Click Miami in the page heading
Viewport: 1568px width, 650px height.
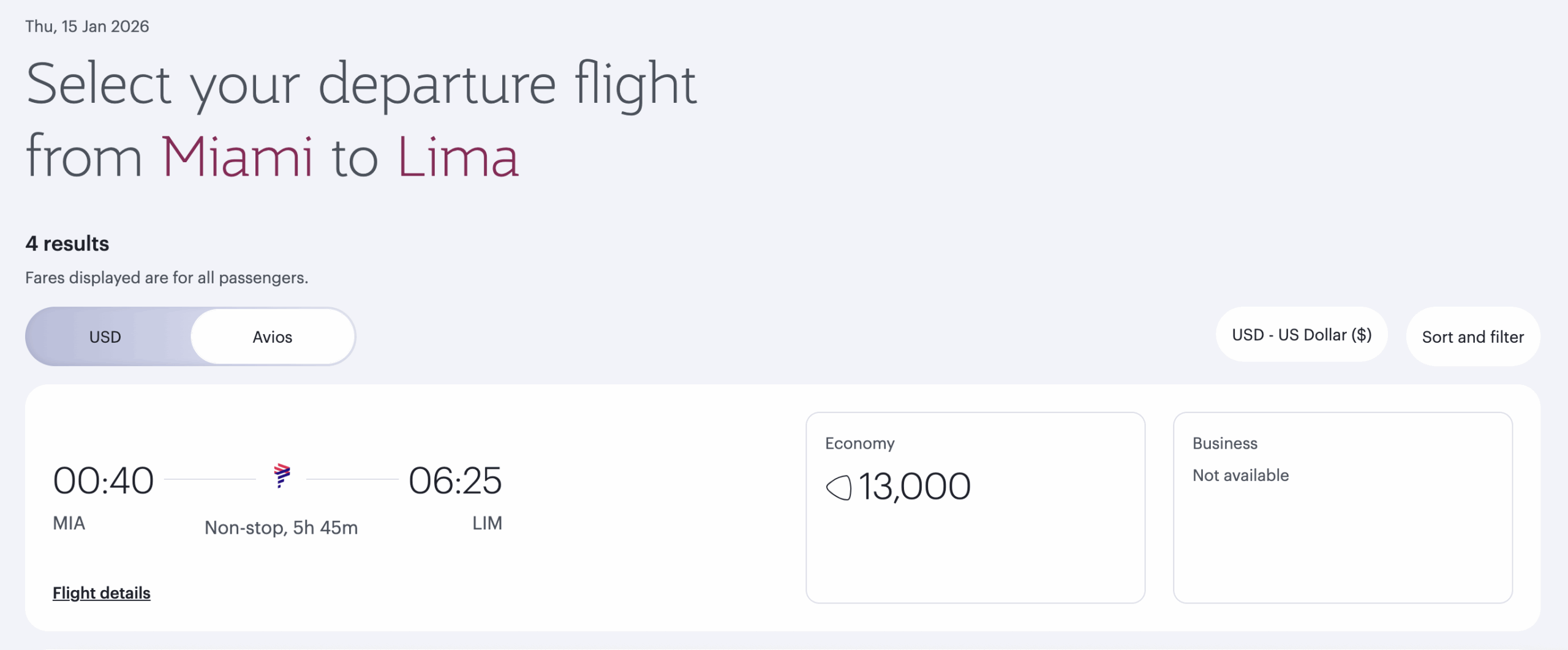click(x=237, y=157)
